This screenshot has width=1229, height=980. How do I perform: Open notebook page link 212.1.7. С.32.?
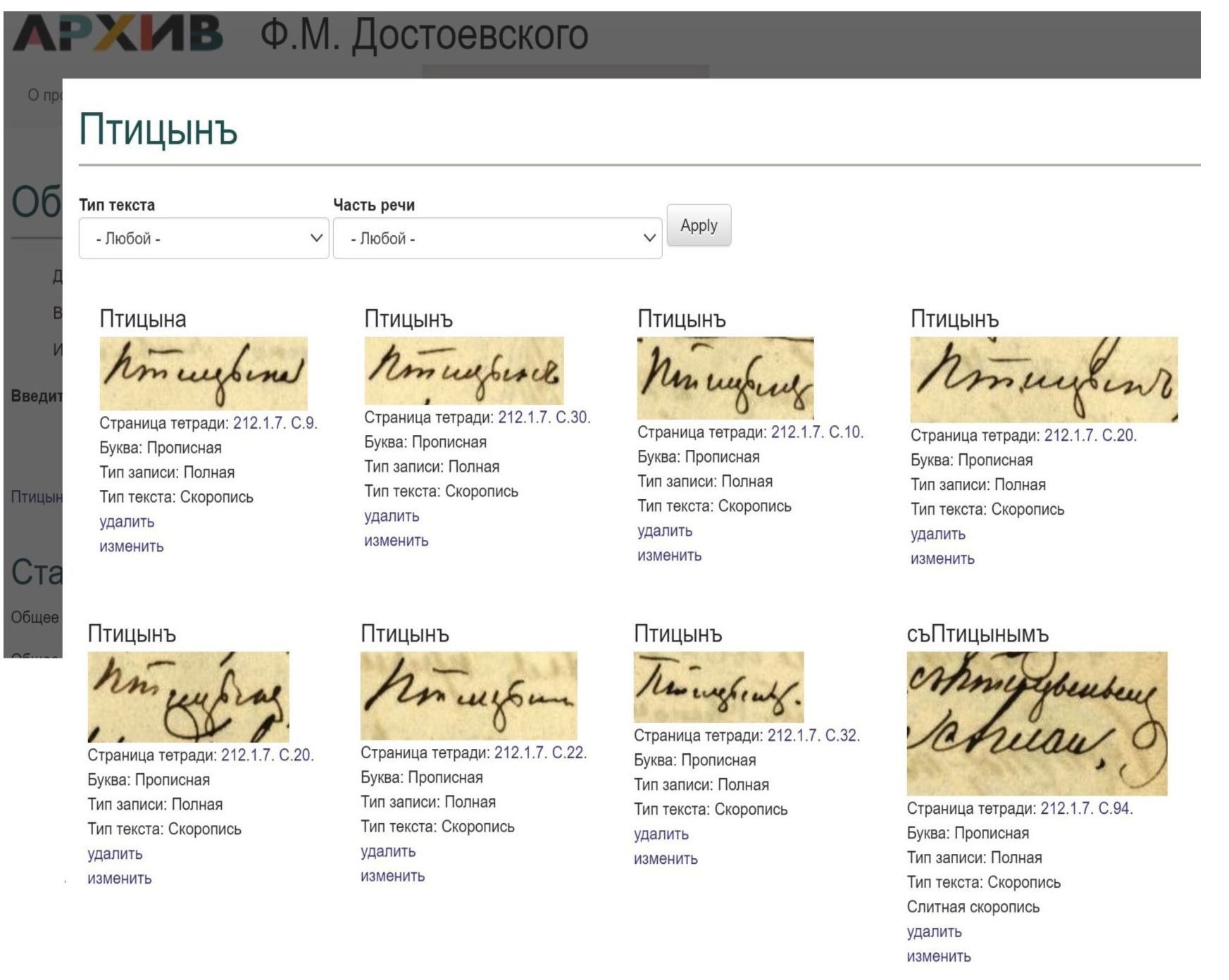coord(813,736)
